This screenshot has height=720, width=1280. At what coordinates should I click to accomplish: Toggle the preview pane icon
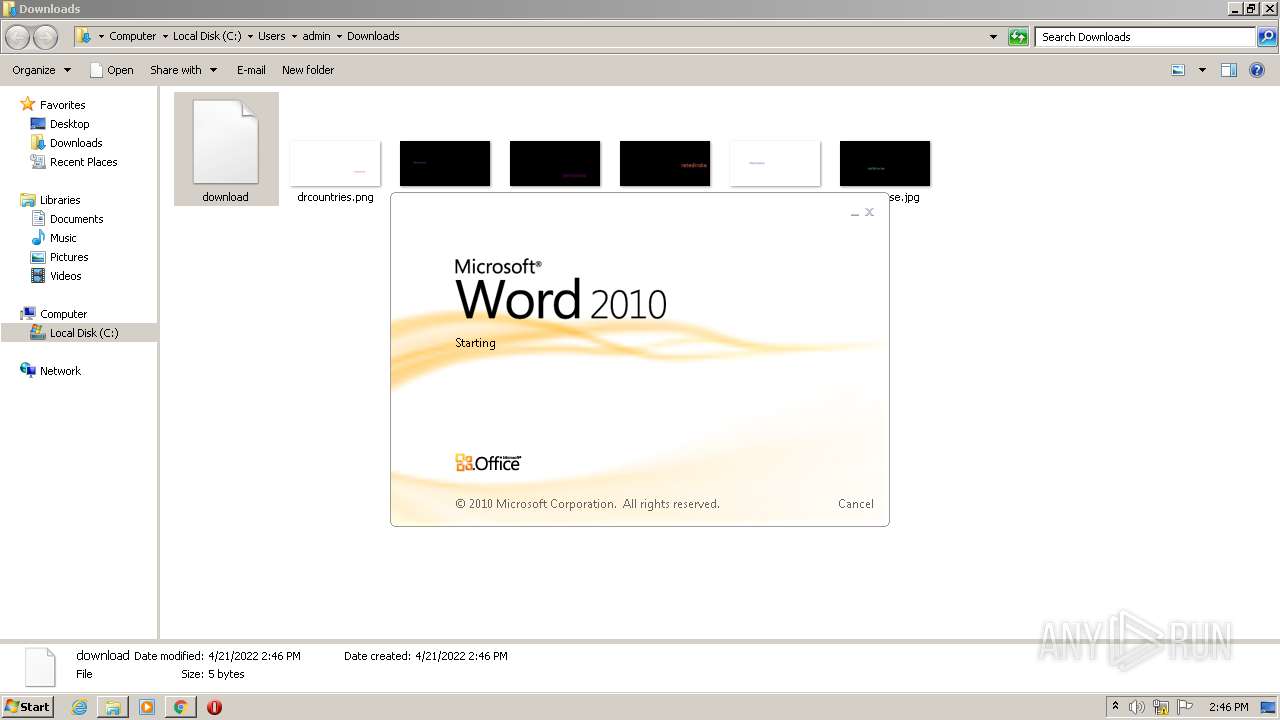tap(1229, 70)
